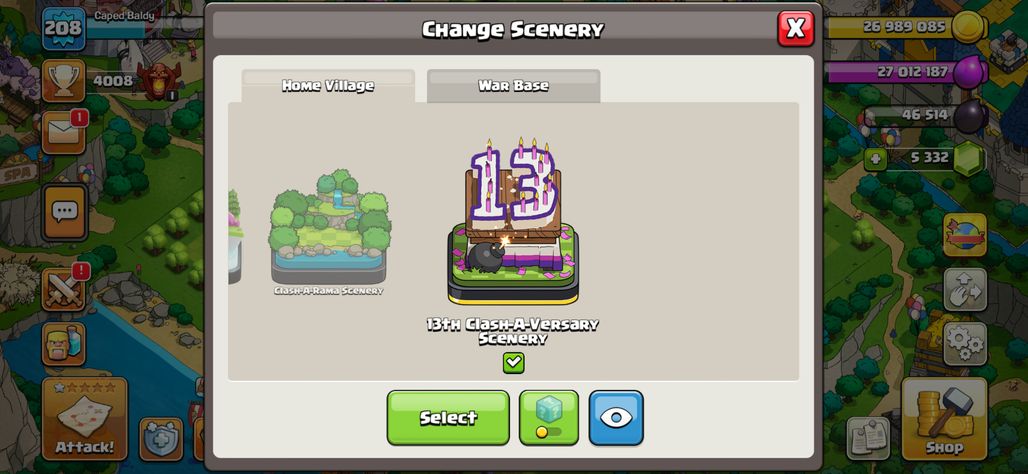Viewport: 1028px width, 474px height.
Task: Open the layout editor hand icon
Action: pyautogui.click(x=965, y=289)
